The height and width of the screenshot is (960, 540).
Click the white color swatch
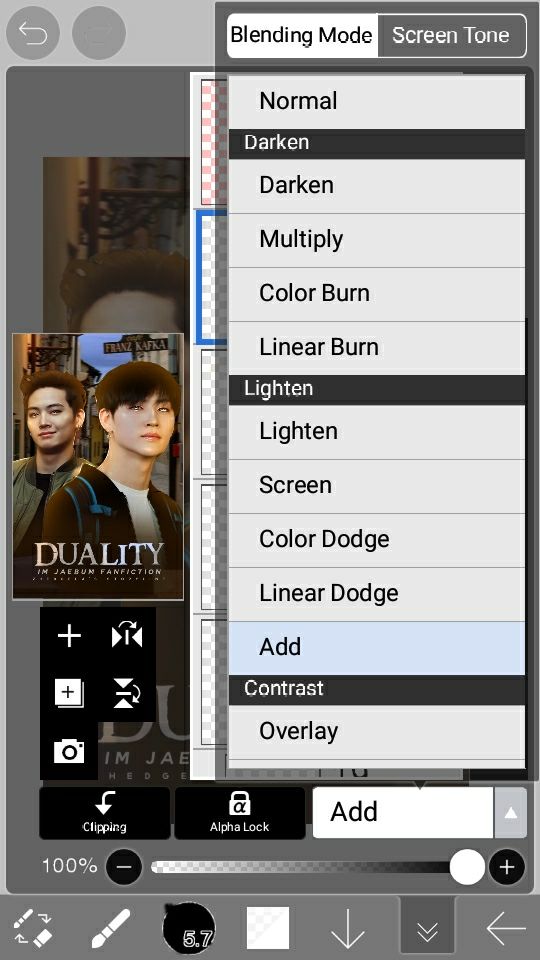coord(268,928)
